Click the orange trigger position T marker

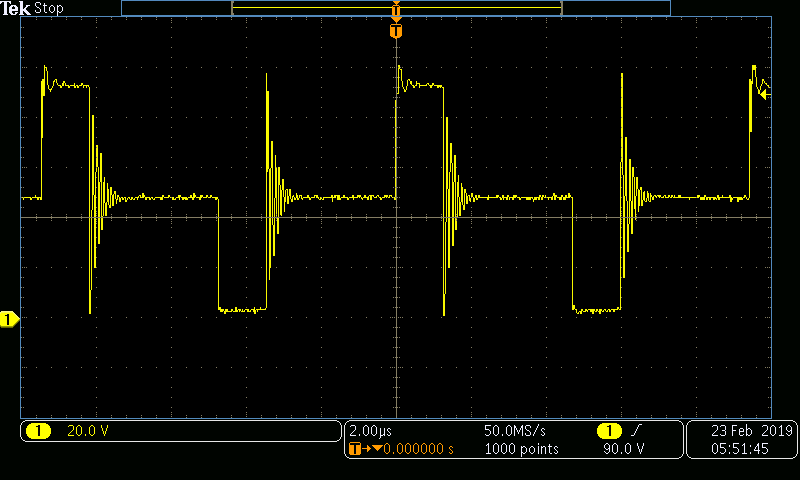(x=396, y=32)
